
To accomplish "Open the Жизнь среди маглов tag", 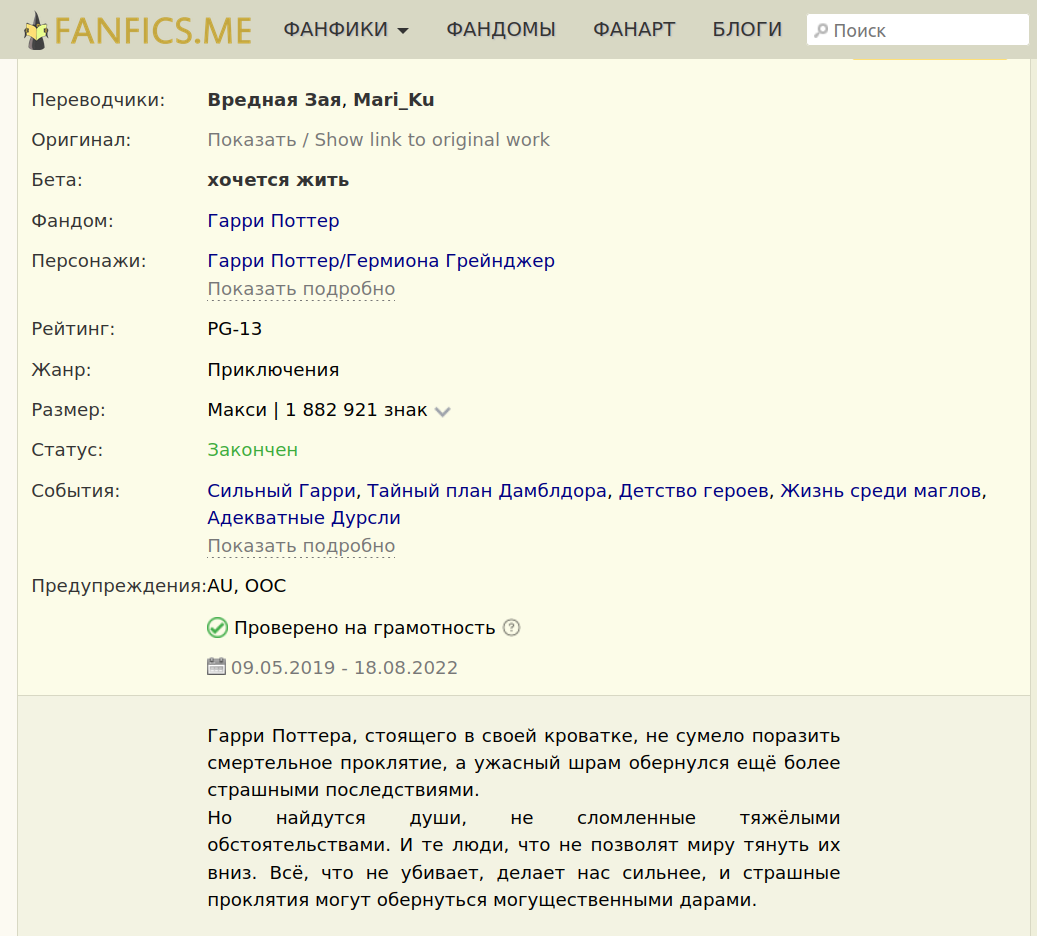I will (881, 491).
